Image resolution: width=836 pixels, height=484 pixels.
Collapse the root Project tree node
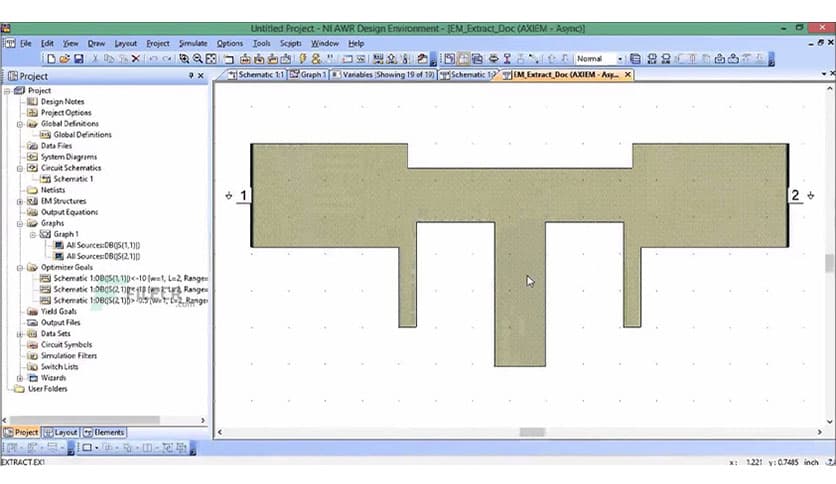coord(7,91)
